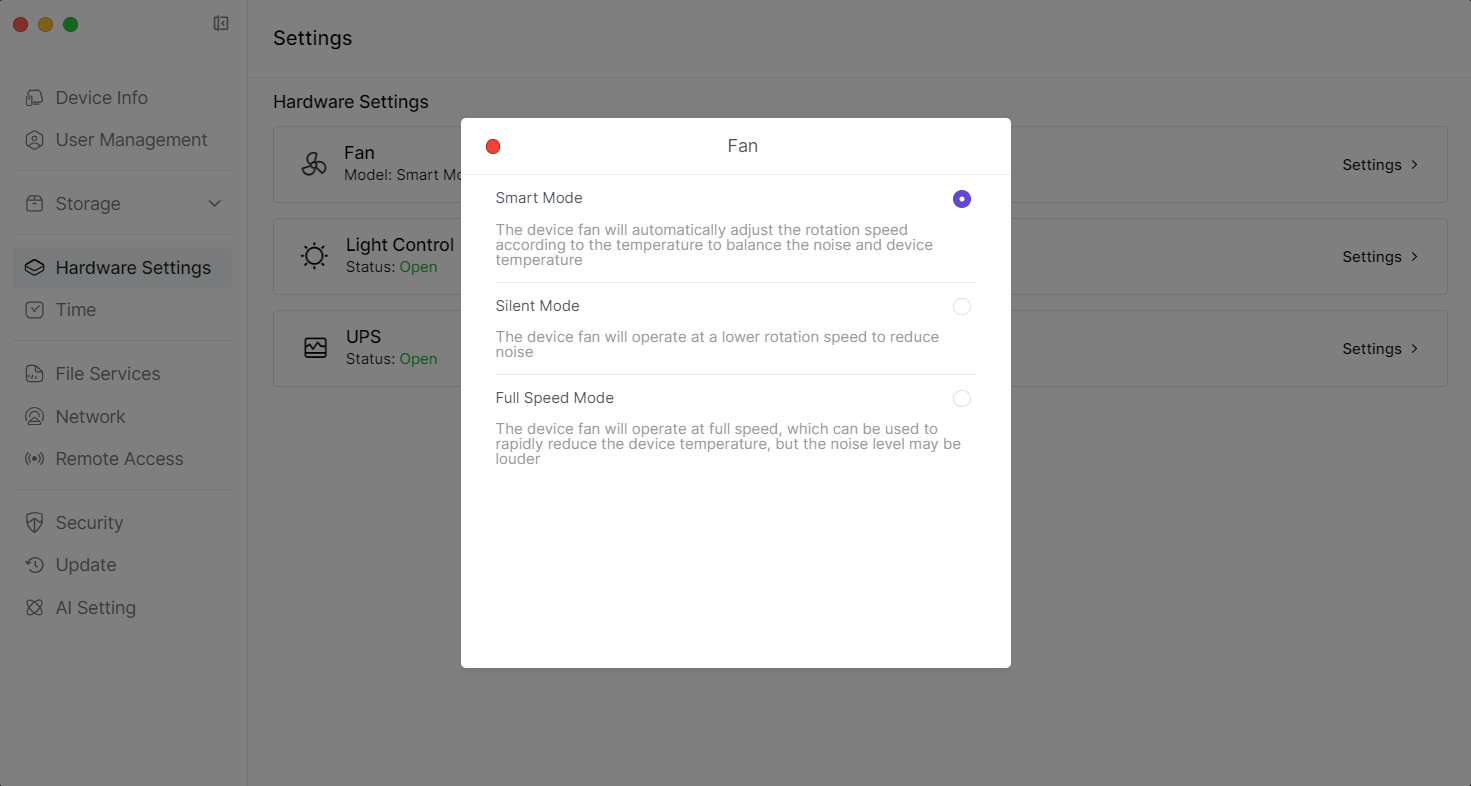This screenshot has height=786, width=1471.
Task: Click the Time clock icon
Action: click(x=35, y=310)
